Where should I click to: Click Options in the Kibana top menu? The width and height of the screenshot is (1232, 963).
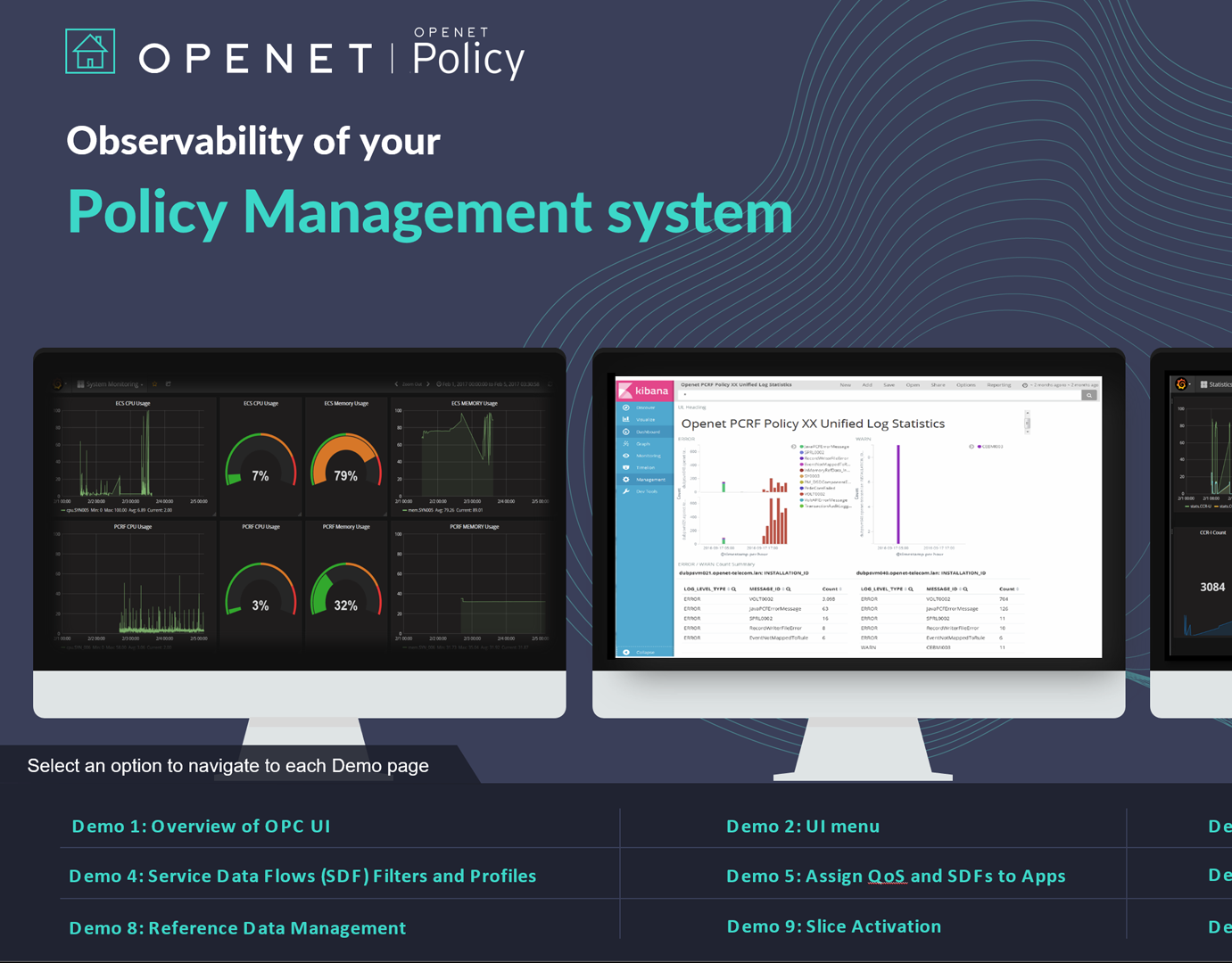tap(966, 385)
